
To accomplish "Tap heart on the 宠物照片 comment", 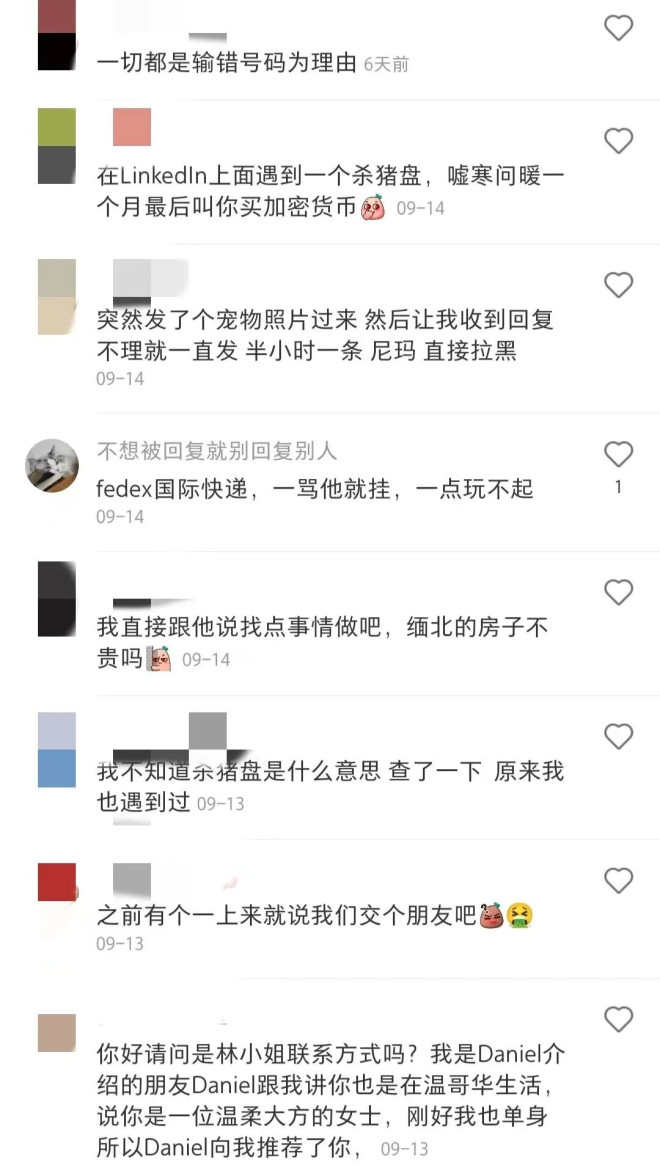I will click(618, 285).
